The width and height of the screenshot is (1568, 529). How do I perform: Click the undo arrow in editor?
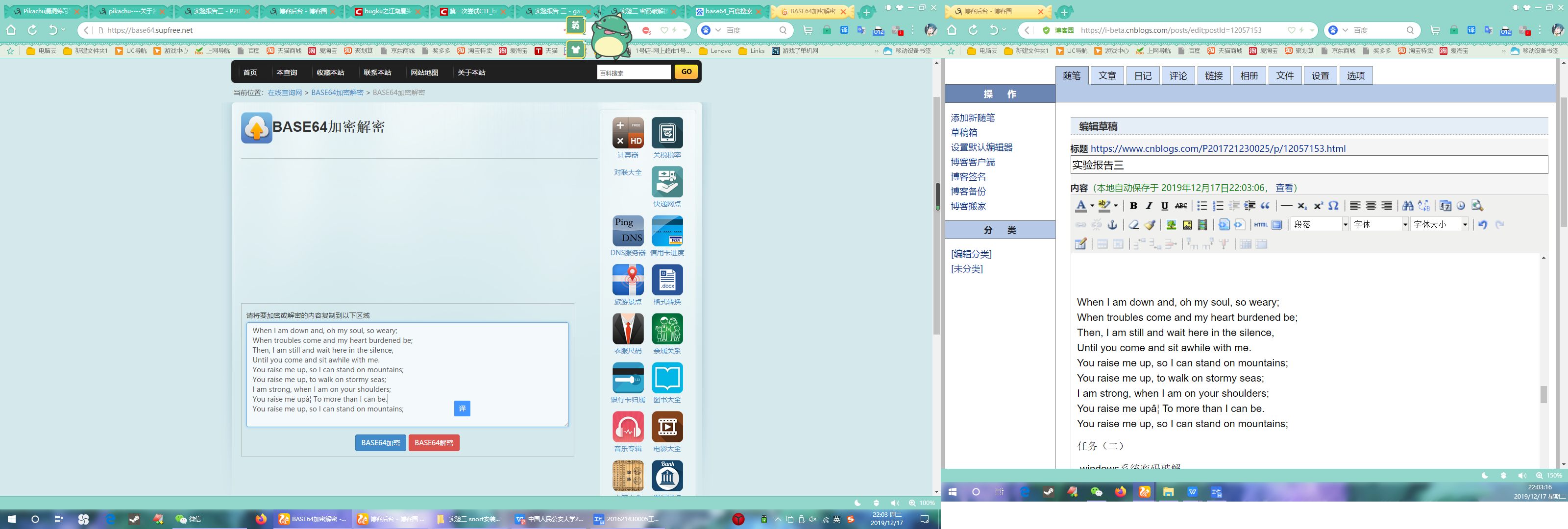1483,225
